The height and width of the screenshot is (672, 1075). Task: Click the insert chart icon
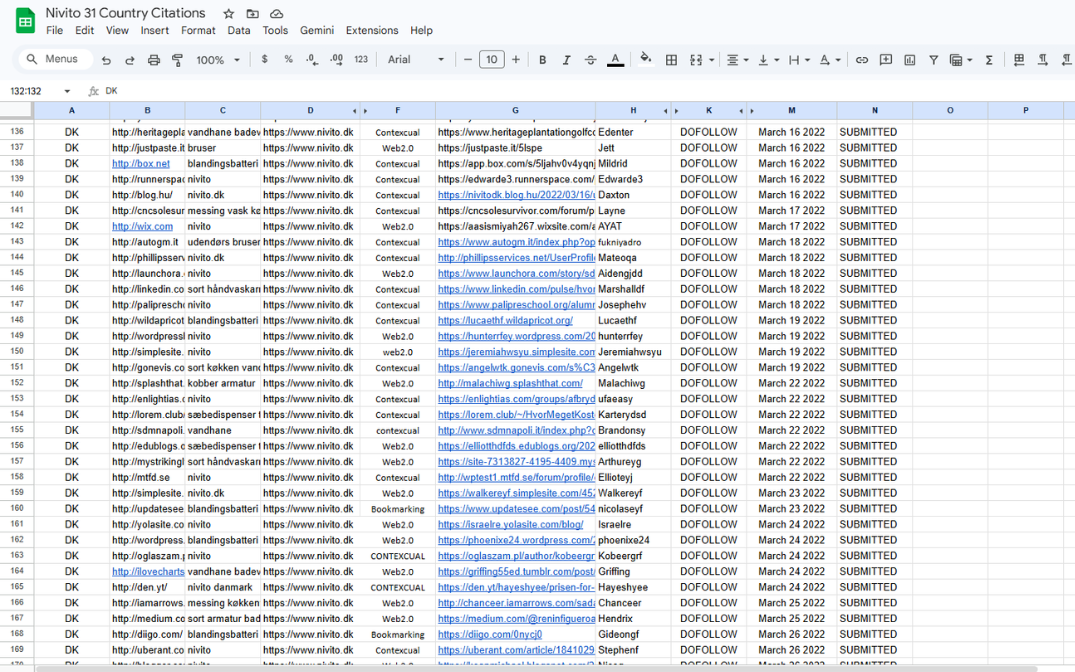click(909, 60)
